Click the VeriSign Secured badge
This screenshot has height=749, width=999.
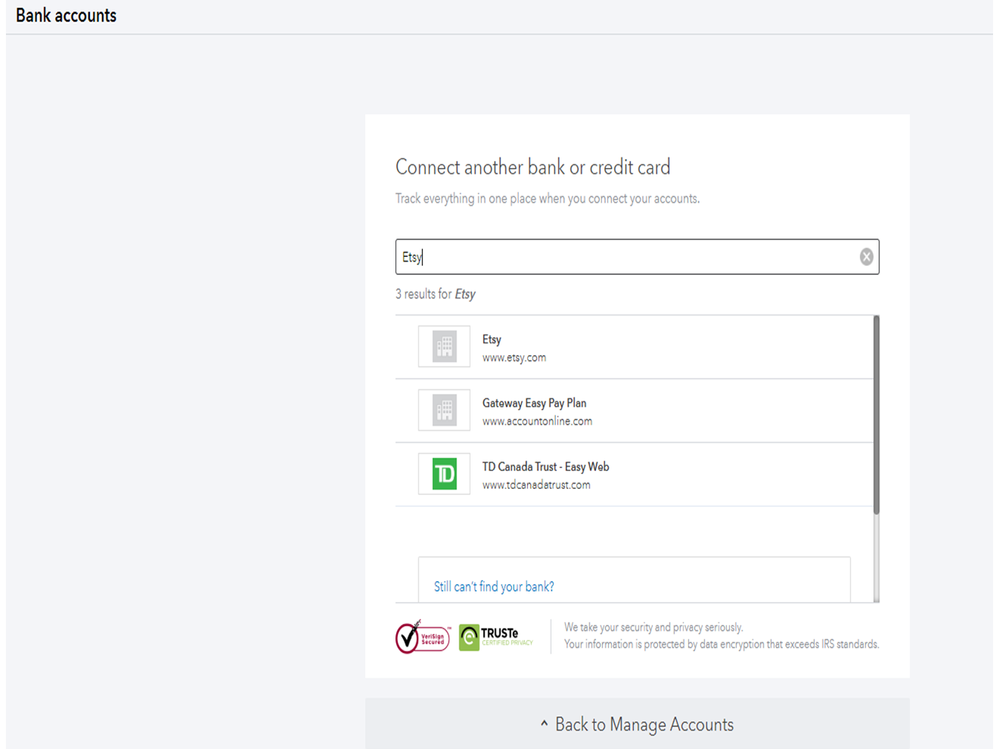pyautogui.click(x=422, y=637)
